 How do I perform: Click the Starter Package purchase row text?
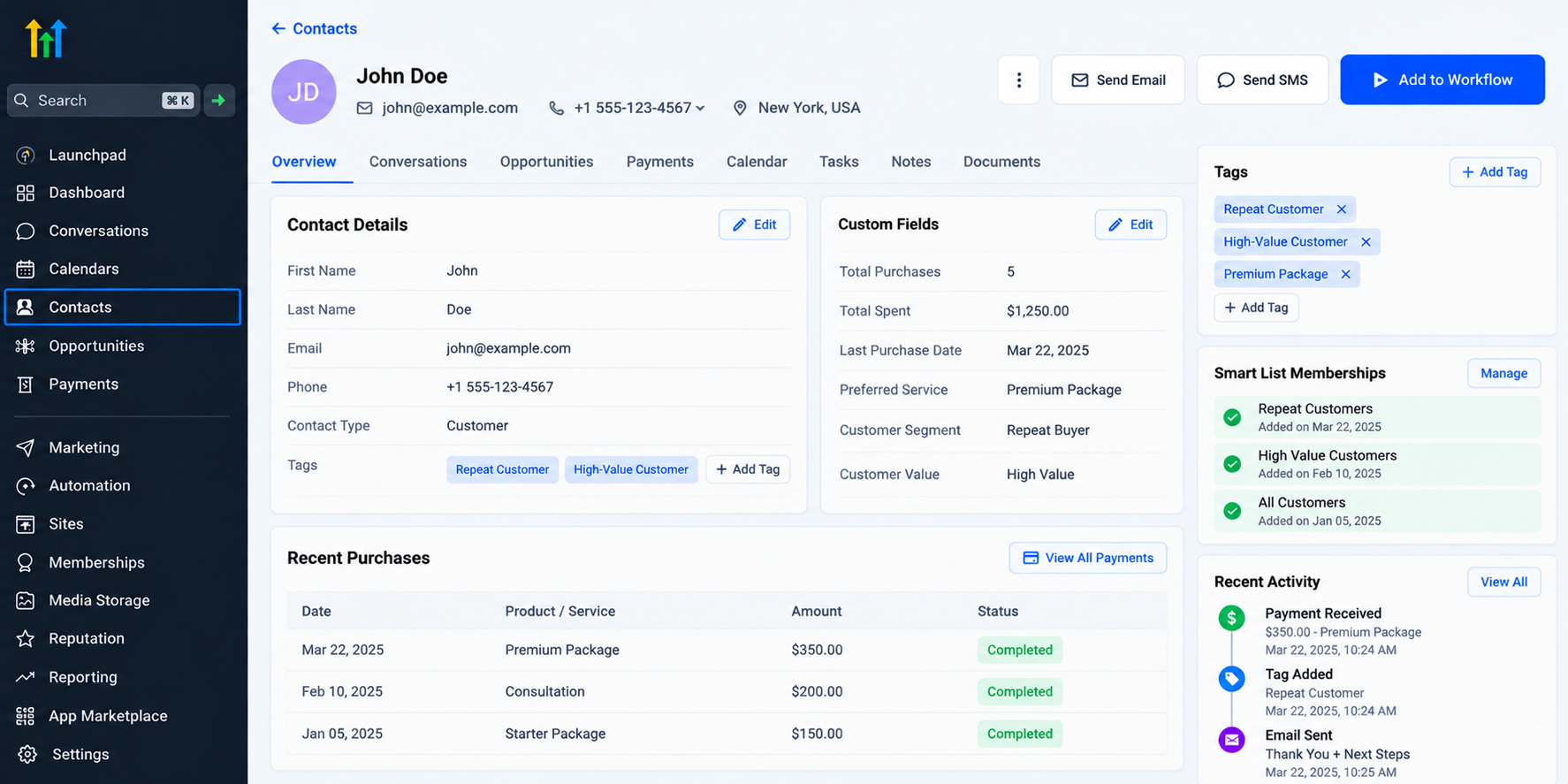coord(555,734)
